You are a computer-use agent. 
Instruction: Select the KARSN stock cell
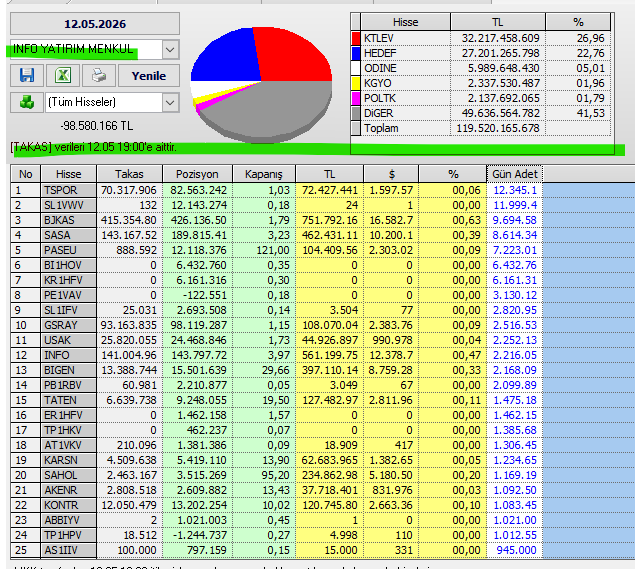point(68,460)
